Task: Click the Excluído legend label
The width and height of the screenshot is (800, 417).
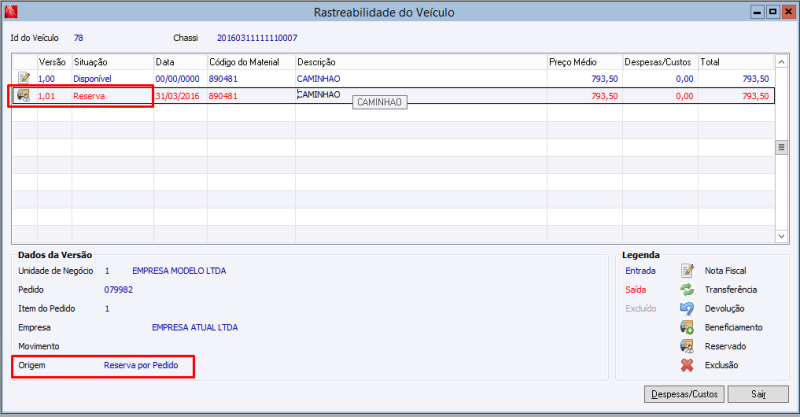Action: [x=641, y=308]
